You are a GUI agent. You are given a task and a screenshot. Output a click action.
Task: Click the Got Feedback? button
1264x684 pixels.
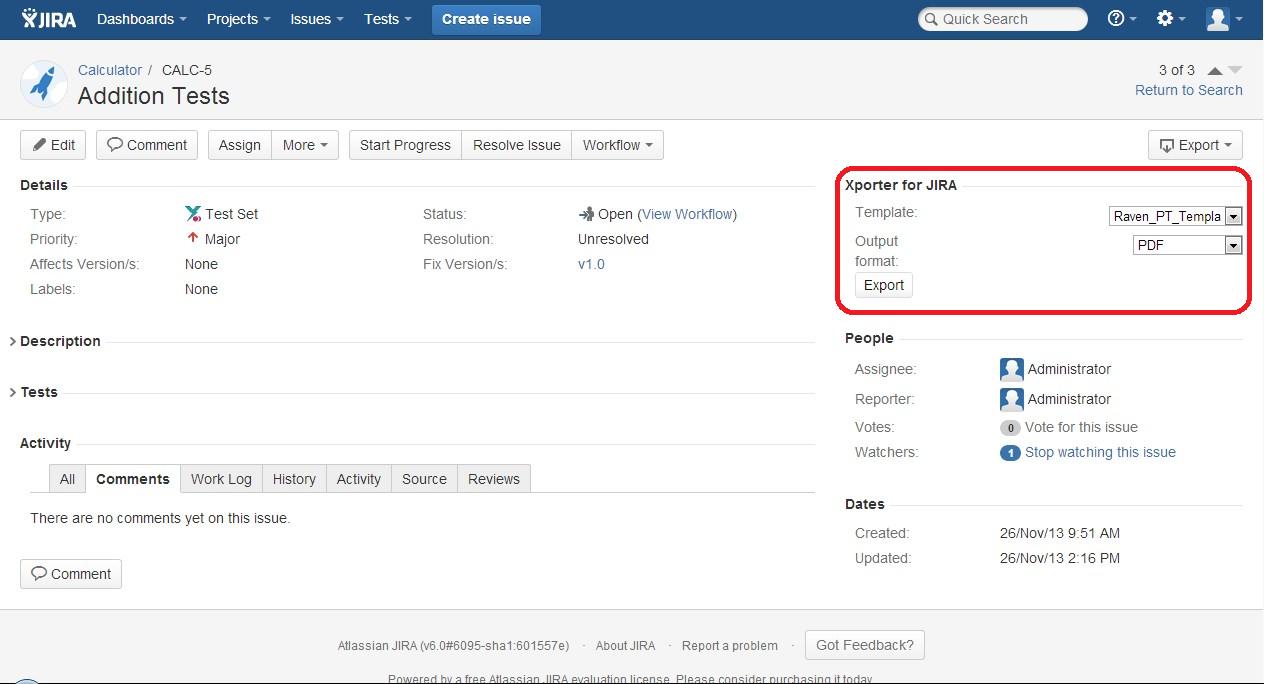pyautogui.click(x=865, y=645)
